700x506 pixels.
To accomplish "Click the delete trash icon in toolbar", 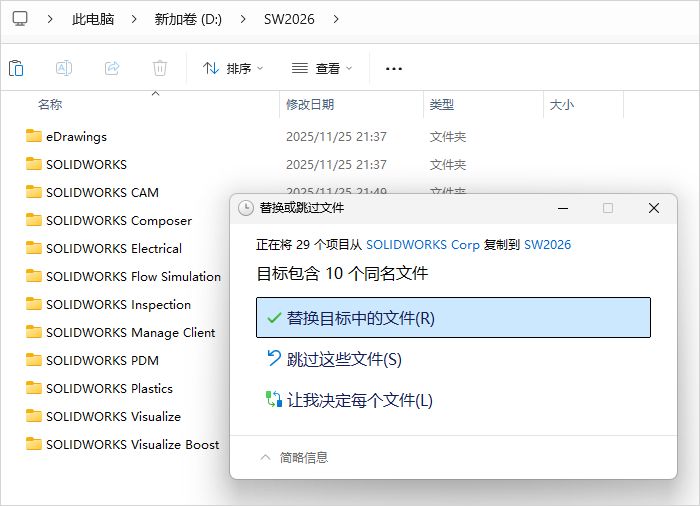I will [160, 68].
